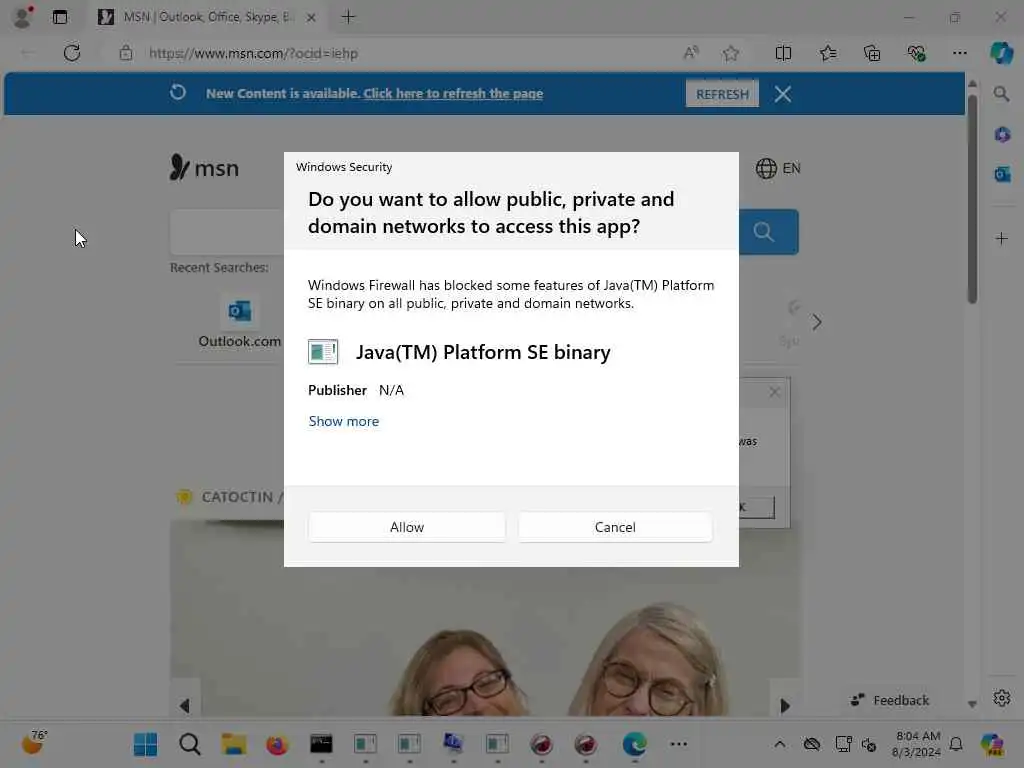The height and width of the screenshot is (768, 1024).
Task: Open the Tab actions menu icon
Action: pyautogui.click(x=60, y=17)
